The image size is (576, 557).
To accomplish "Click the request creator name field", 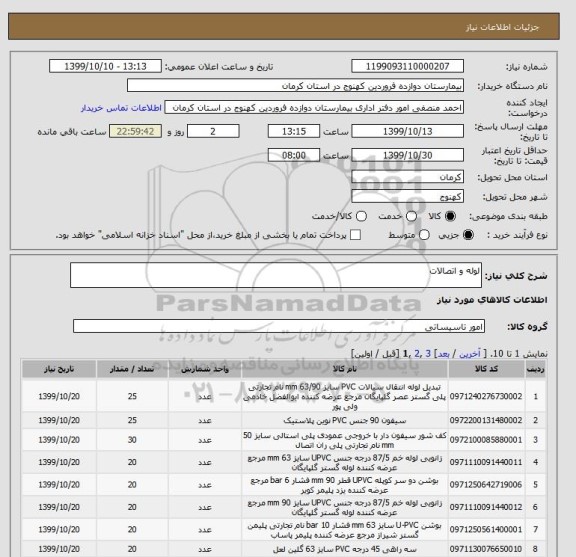I will (x=314, y=108).
